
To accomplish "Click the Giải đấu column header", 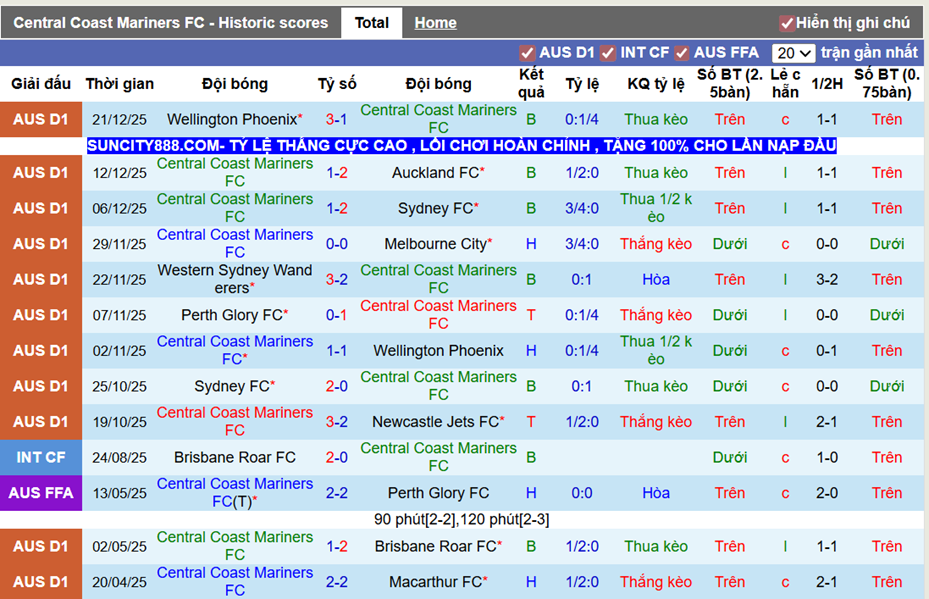I will (x=41, y=84).
